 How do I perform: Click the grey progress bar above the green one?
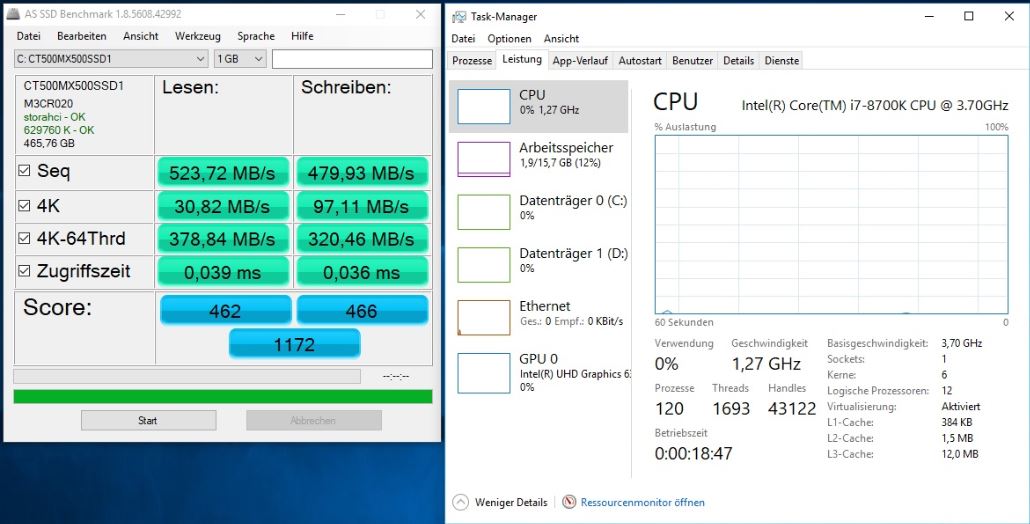coord(187,376)
